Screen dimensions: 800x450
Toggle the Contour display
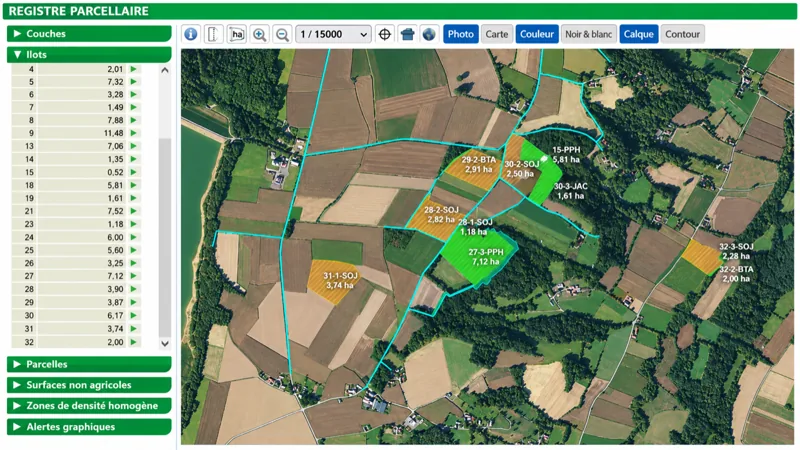[x=683, y=34]
